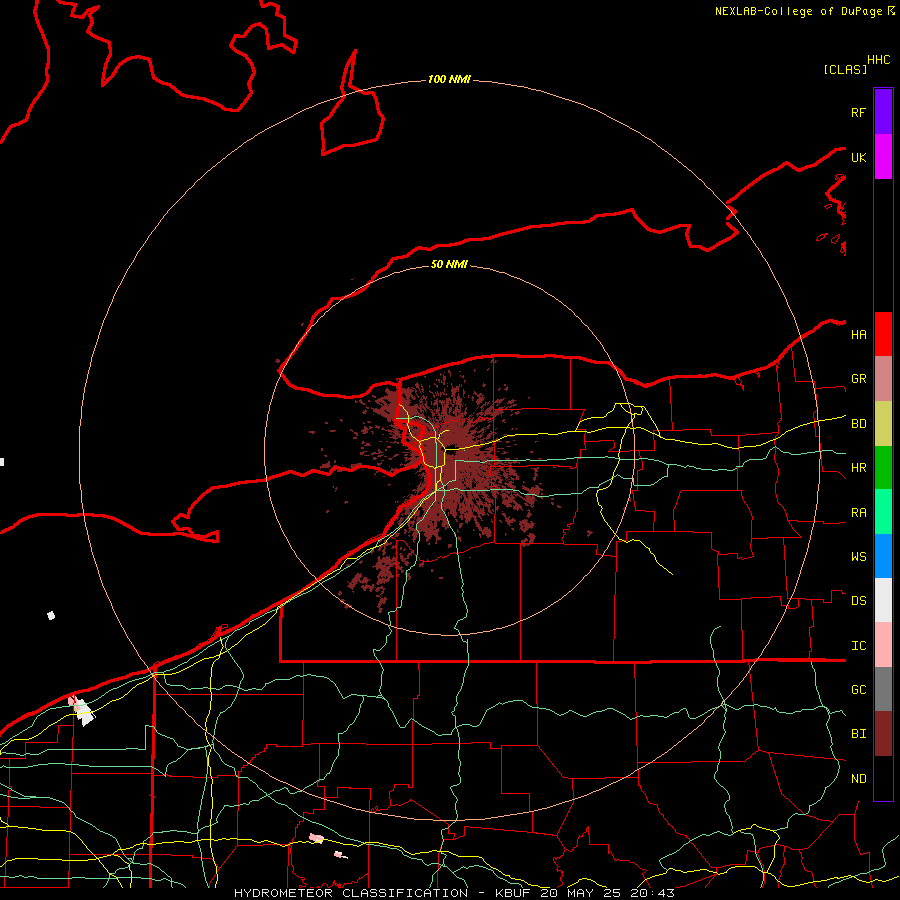
Task: Select the GR dusty-pink legend swatch
Action: (x=883, y=379)
